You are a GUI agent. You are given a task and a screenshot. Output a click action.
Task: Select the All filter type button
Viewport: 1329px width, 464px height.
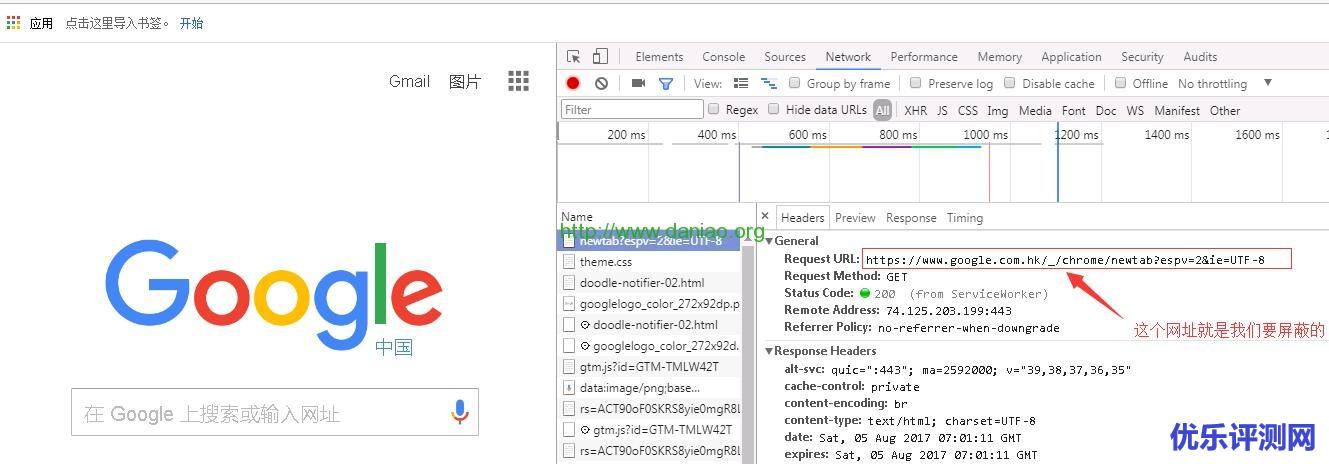coord(882,110)
